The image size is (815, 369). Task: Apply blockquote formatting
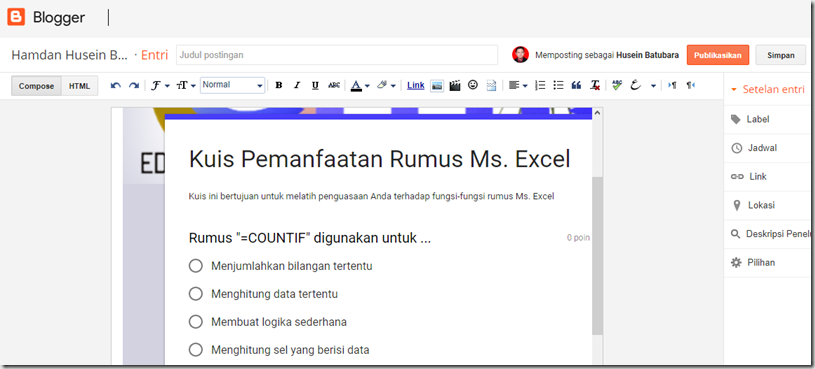(576, 86)
